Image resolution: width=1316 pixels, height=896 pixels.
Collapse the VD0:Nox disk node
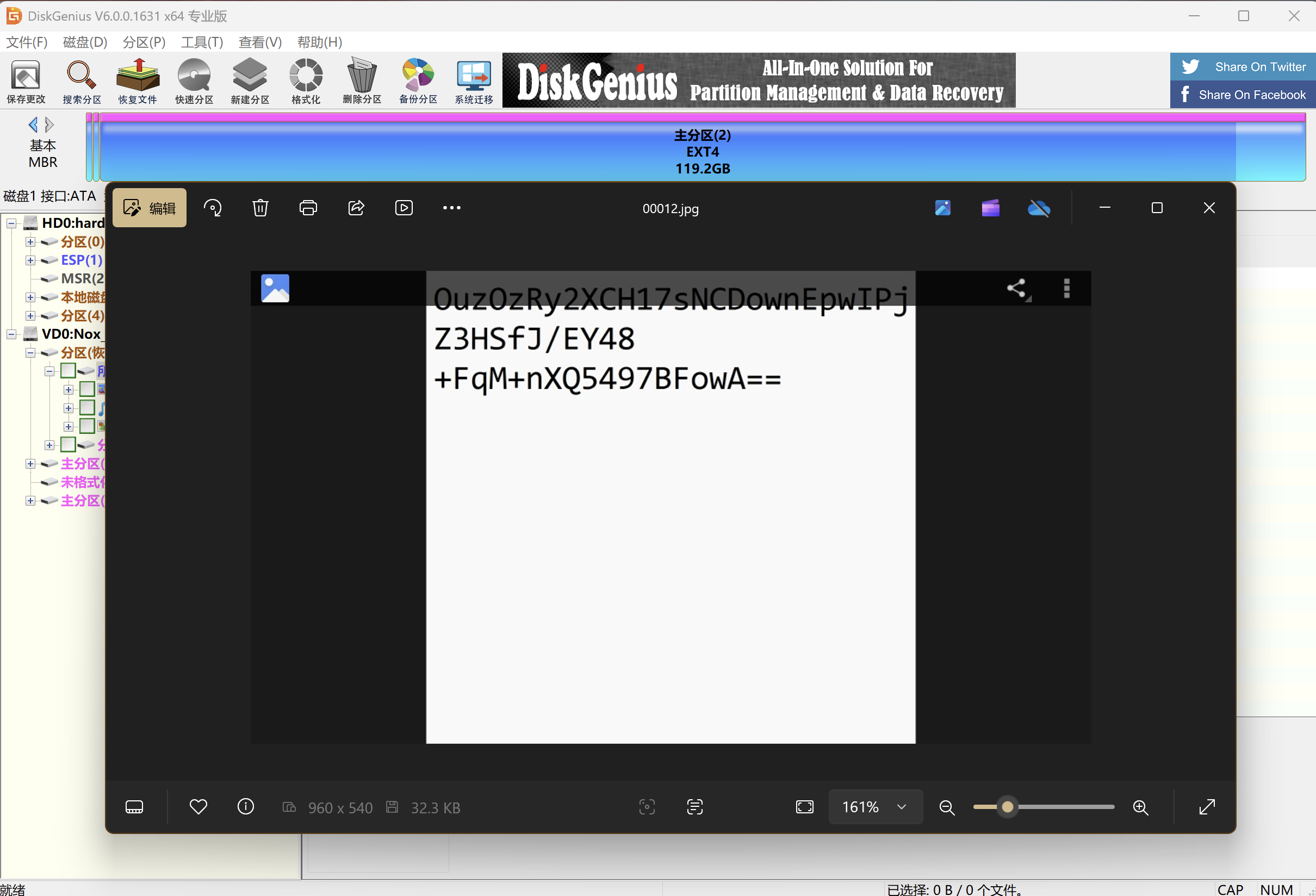(11, 334)
